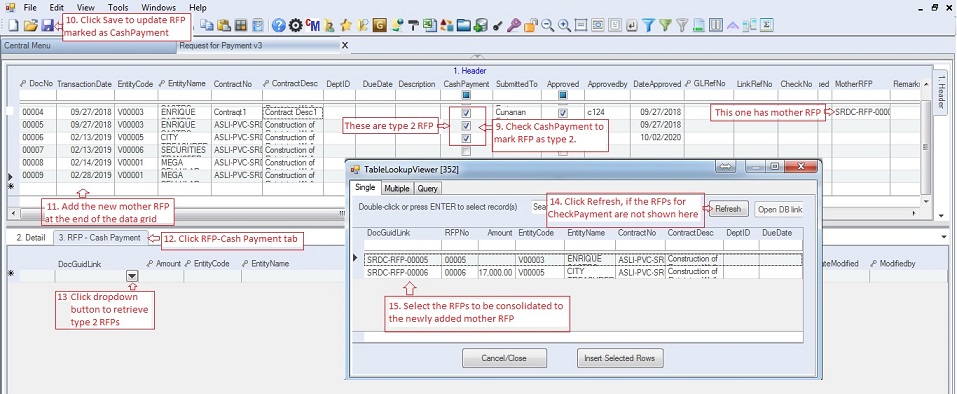Click the TransactionDate column header
Screen dimensions: 957x394
tap(84, 84)
